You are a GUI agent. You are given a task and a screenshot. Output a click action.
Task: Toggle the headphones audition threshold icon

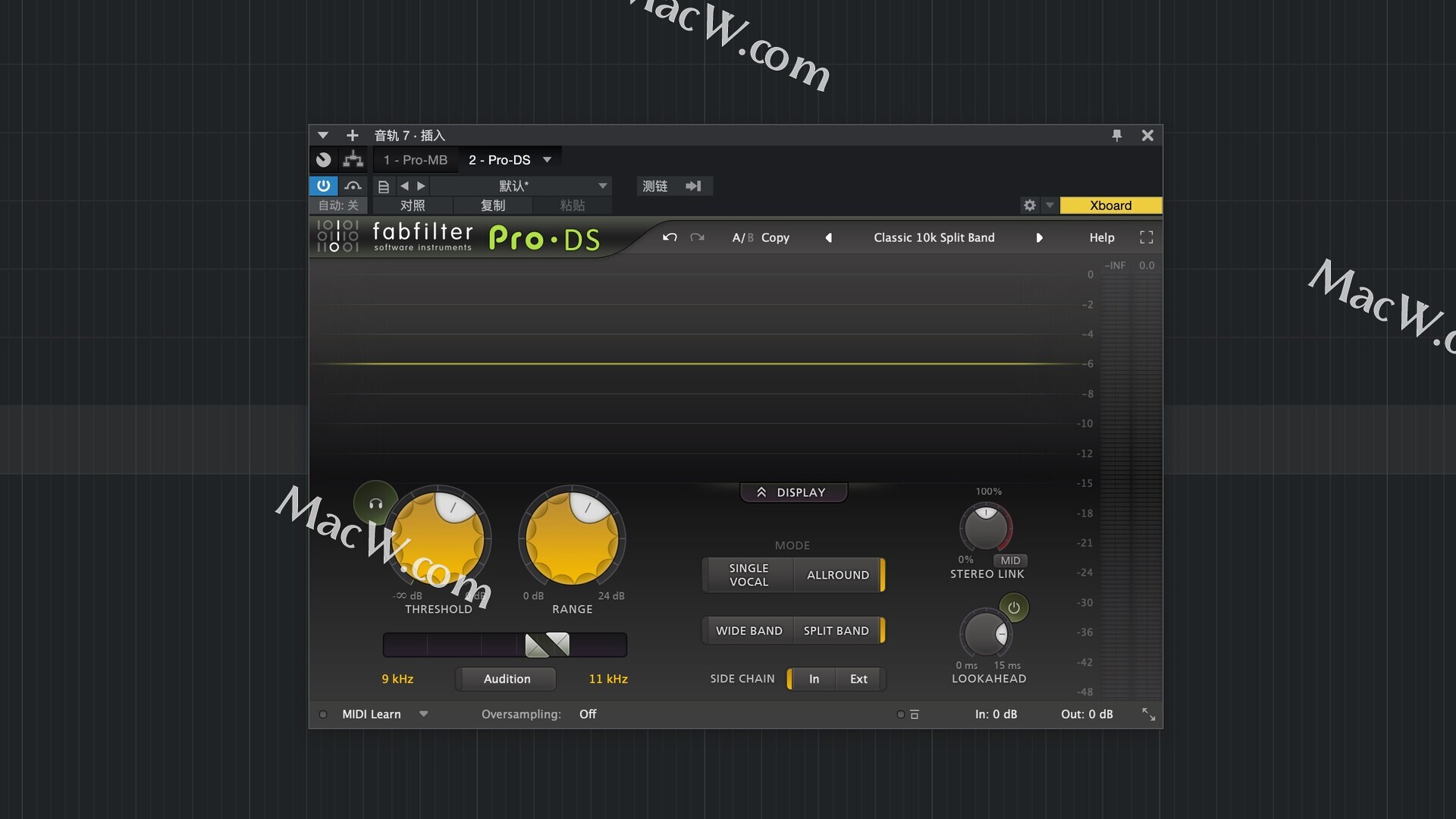[375, 503]
